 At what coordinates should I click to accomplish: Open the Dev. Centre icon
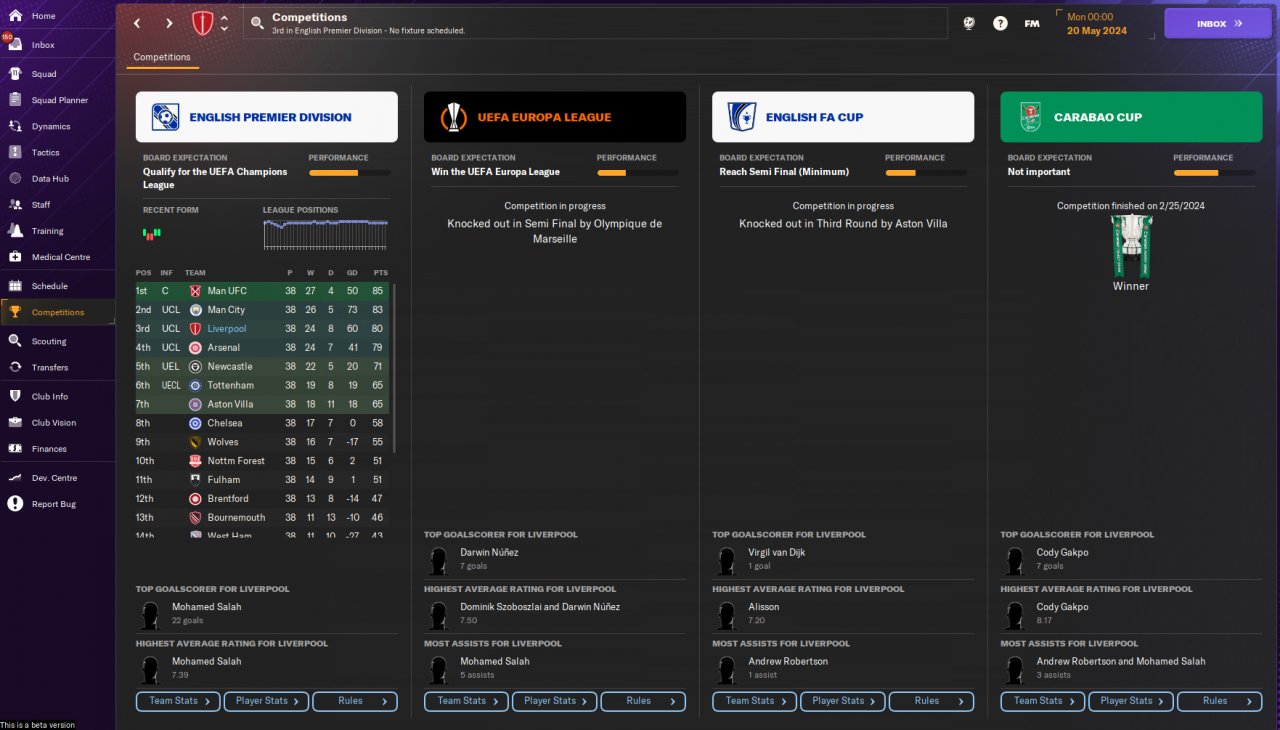pyautogui.click(x=15, y=478)
